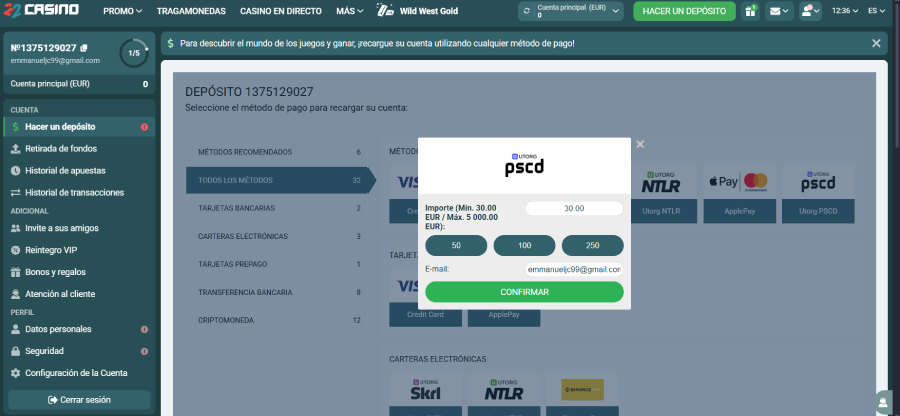The width and height of the screenshot is (900, 416).
Task: Open the ES language selector
Action: (x=876, y=12)
